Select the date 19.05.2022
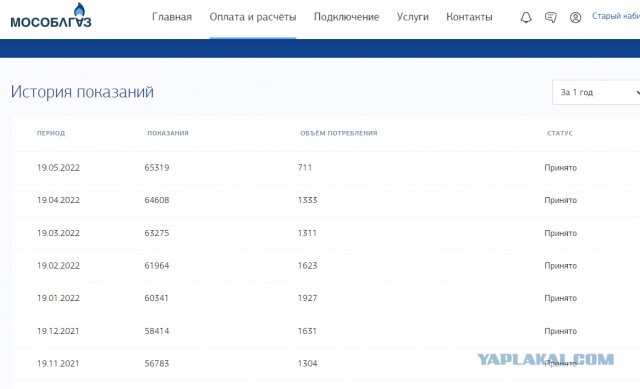Screen dimensions: 640x389 [58, 168]
